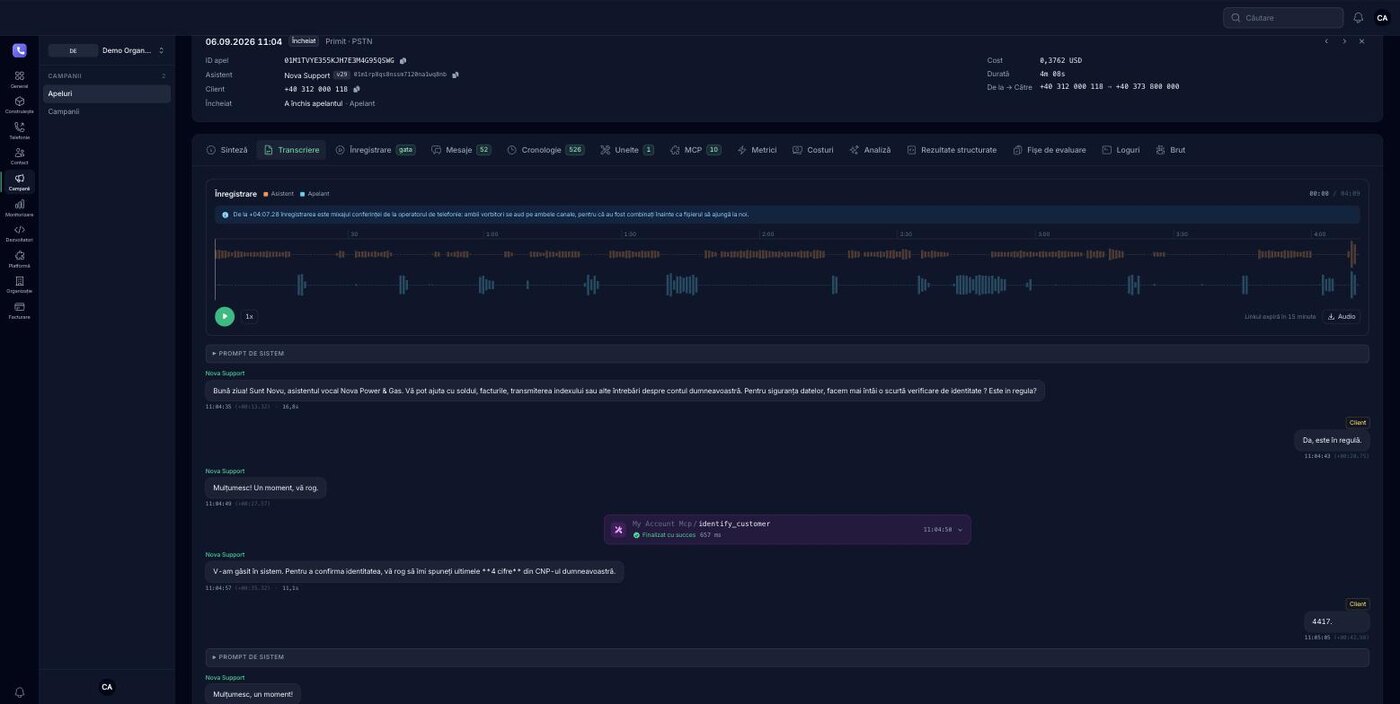Click the v29 version badge
The width and height of the screenshot is (1400, 704).
pos(342,75)
